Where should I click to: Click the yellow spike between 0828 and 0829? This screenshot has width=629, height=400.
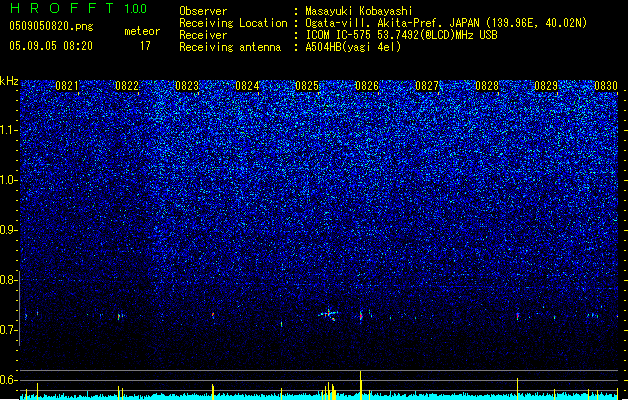click(x=517, y=388)
